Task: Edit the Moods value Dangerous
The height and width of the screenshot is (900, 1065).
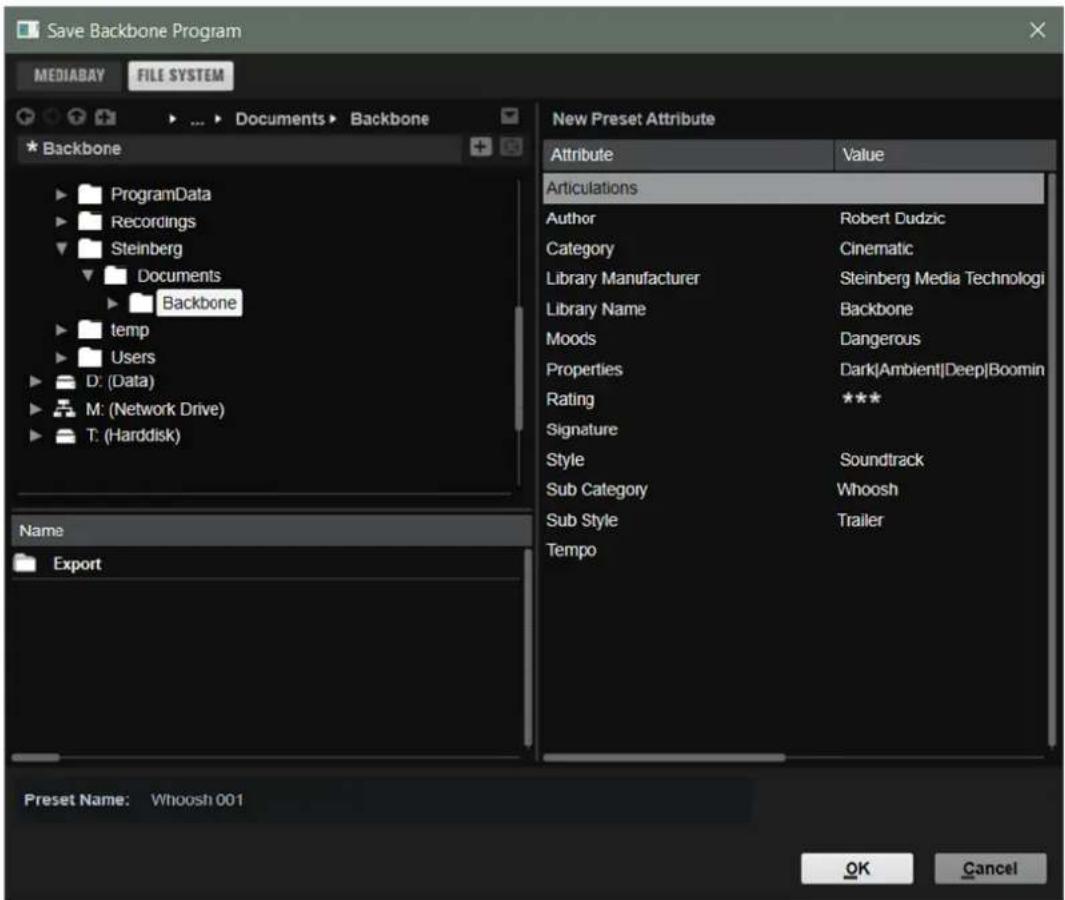Action: (880, 339)
